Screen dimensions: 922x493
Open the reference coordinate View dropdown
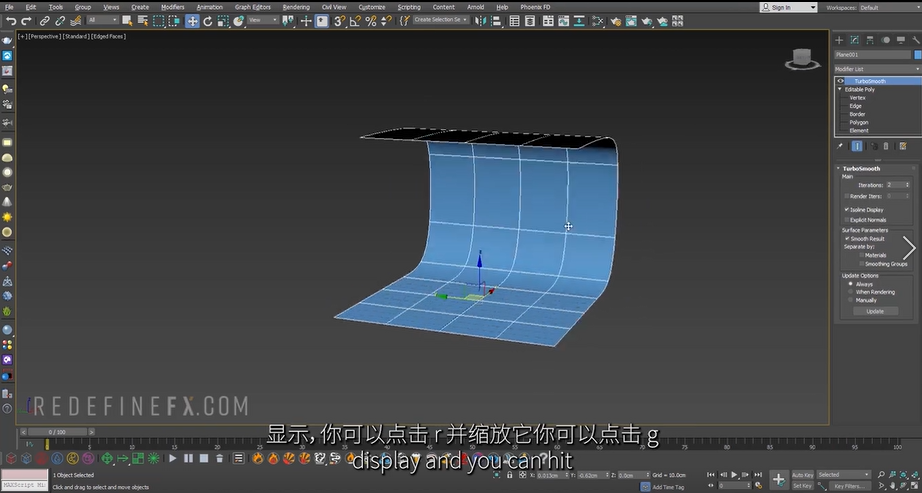point(262,20)
